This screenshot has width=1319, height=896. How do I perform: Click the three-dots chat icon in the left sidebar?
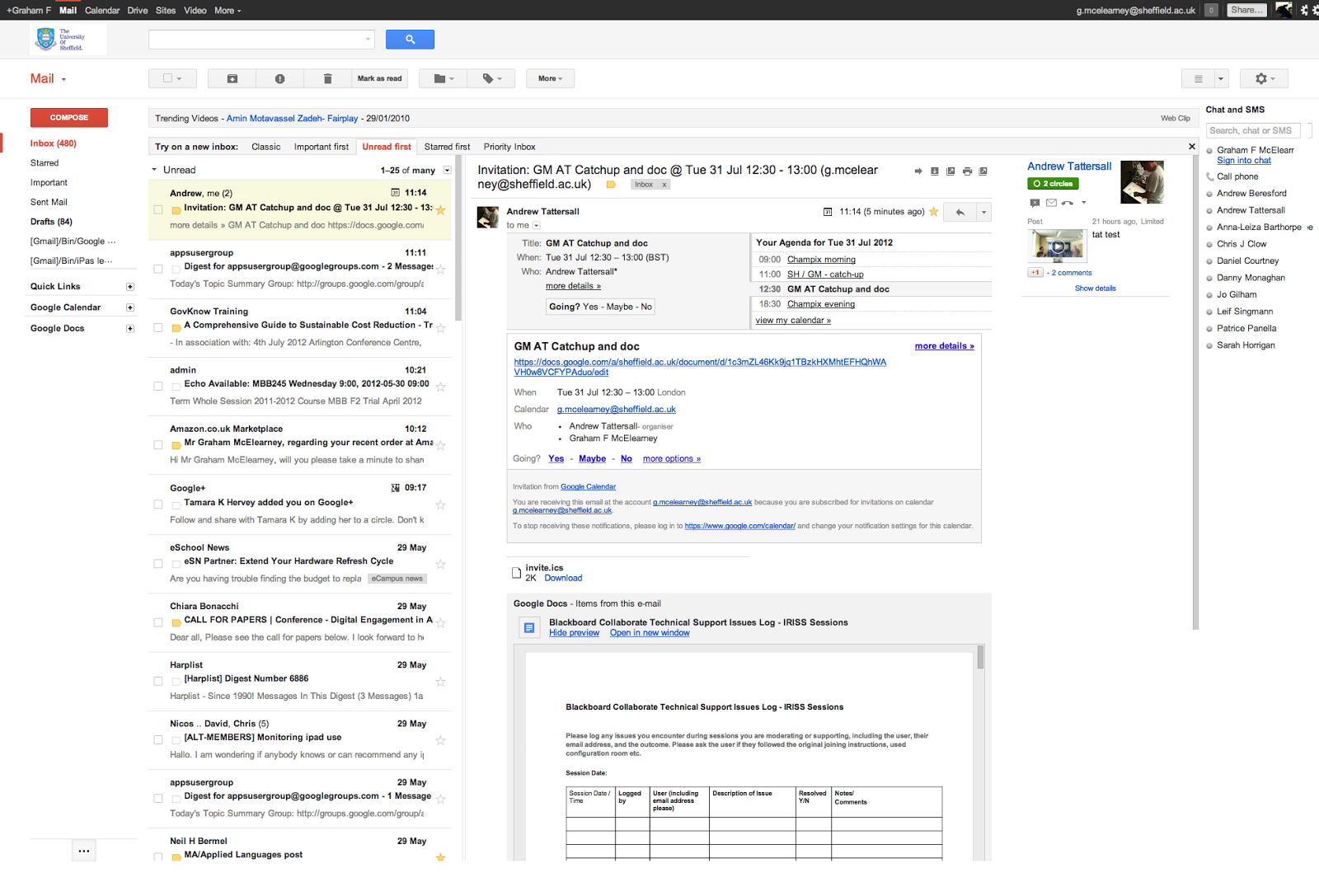tap(84, 851)
